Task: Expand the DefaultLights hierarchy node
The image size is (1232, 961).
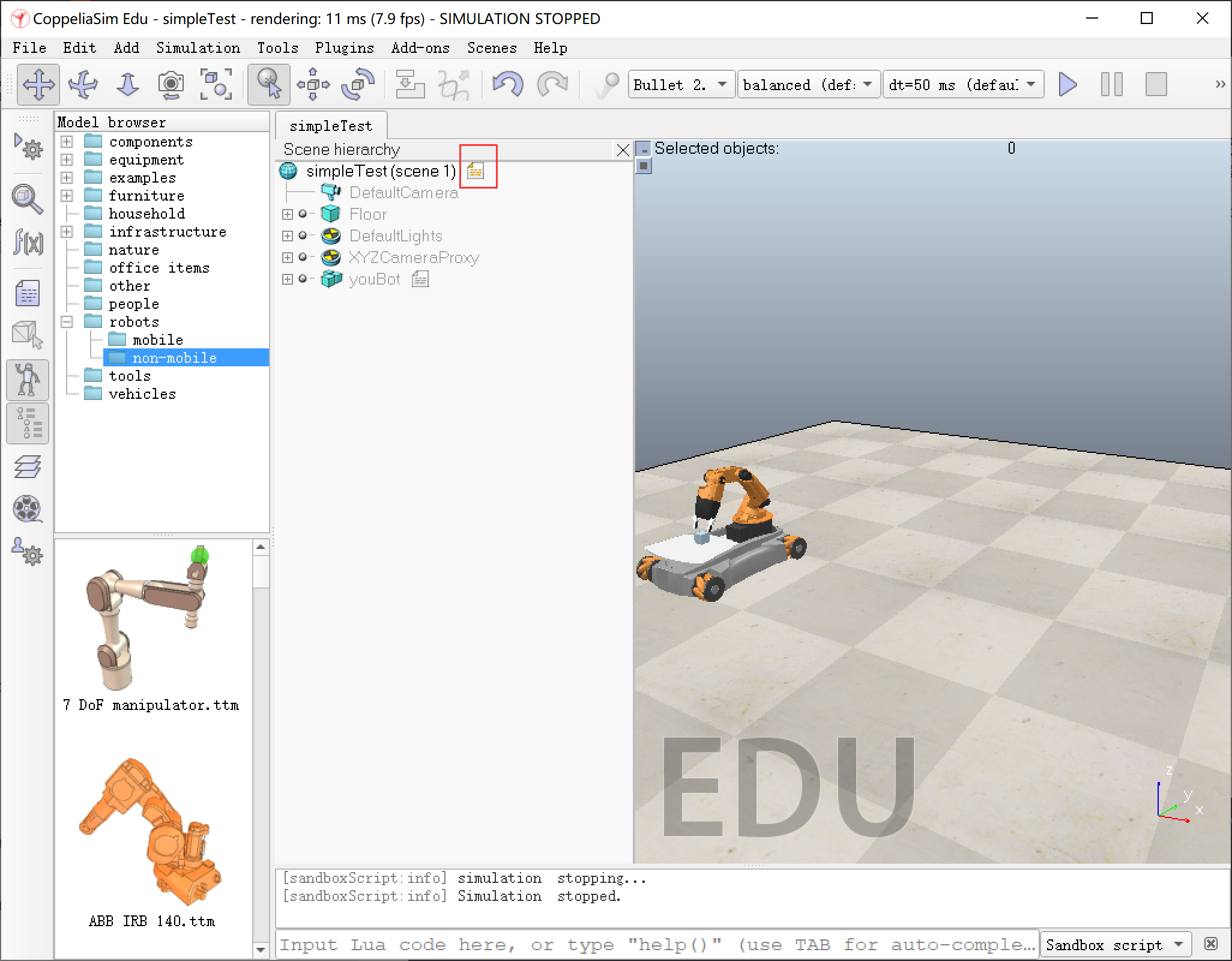Action: coord(288,235)
